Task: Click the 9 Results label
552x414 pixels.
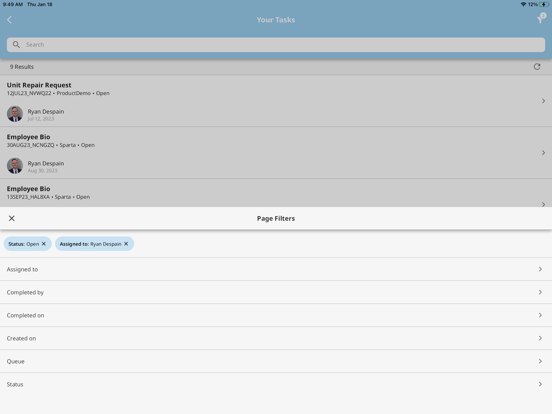Action: point(22,67)
